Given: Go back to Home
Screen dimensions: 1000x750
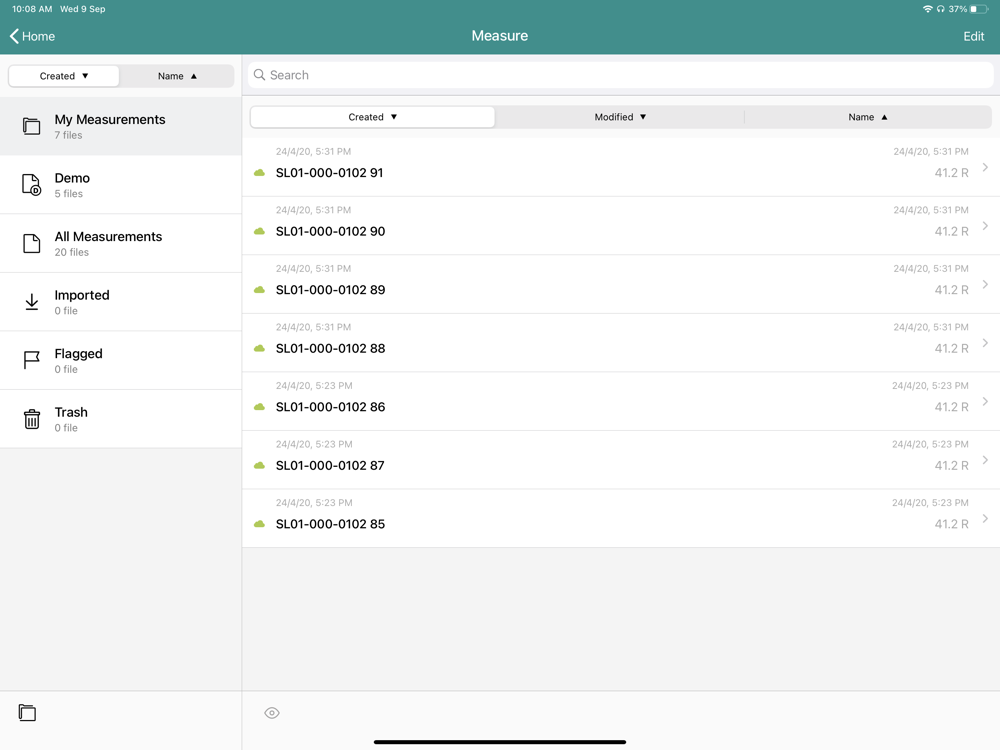Looking at the screenshot, I should click(32, 36).
